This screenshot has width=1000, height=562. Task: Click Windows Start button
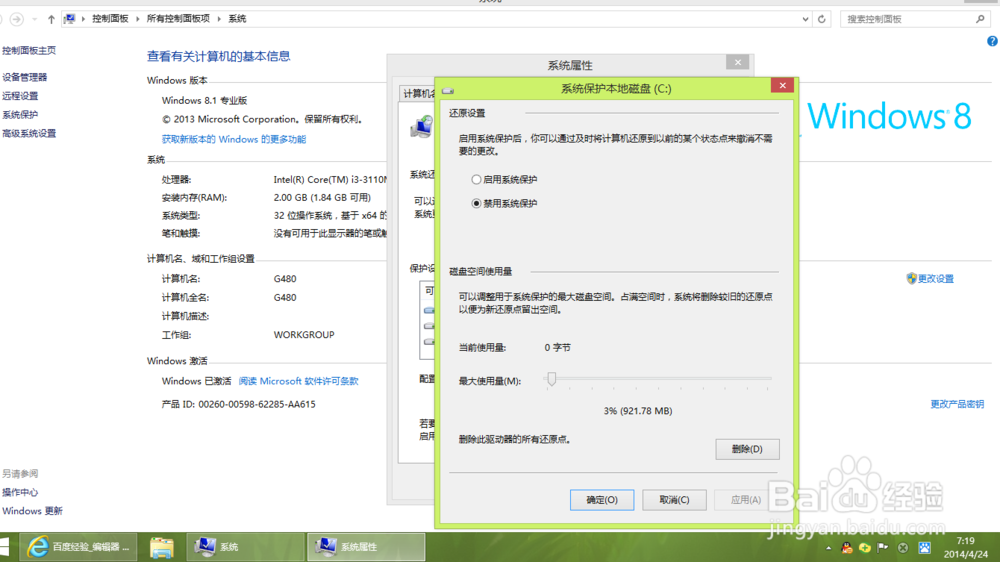(5, 547)
